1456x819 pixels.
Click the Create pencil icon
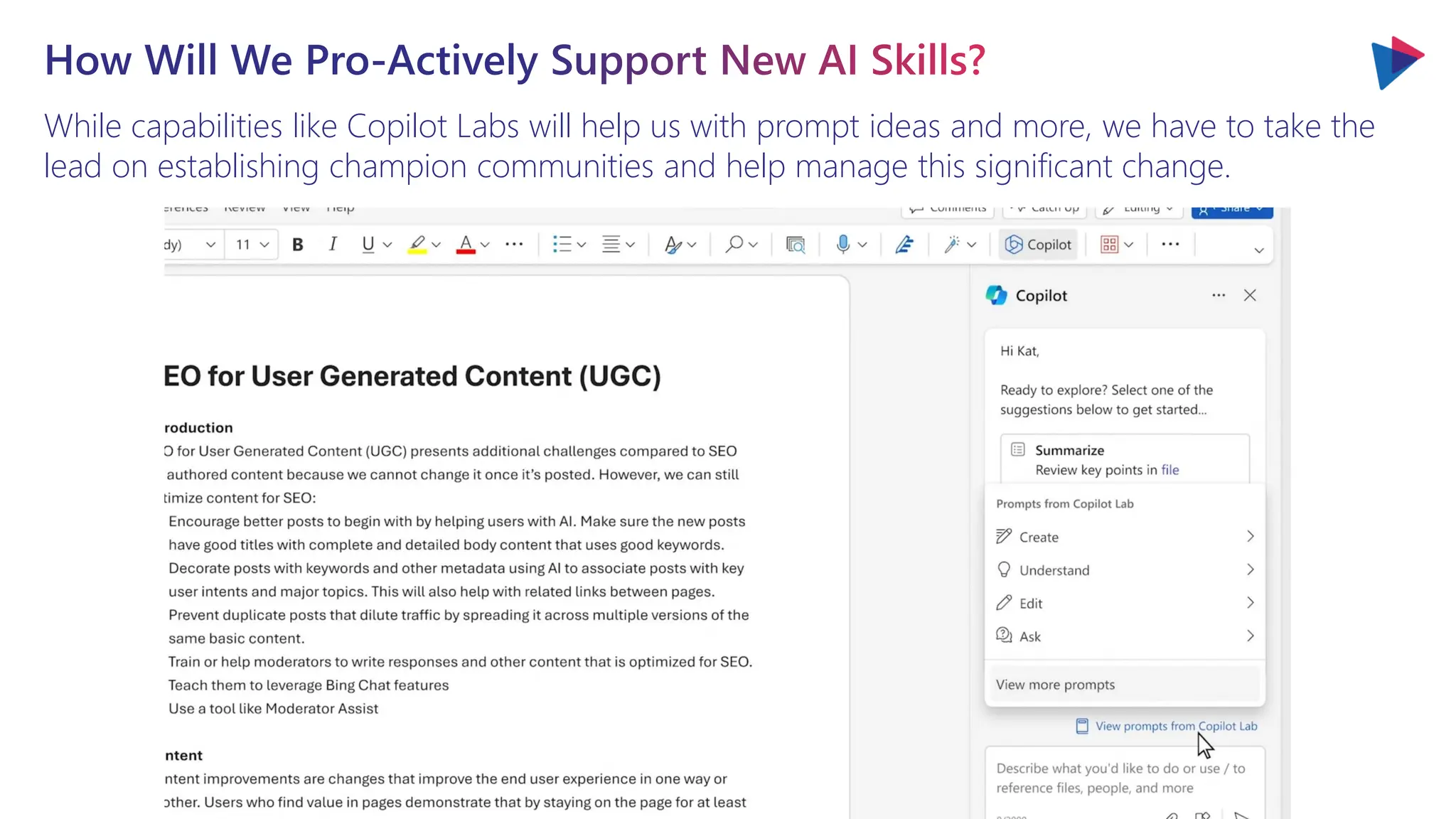tap(1004, 536)
